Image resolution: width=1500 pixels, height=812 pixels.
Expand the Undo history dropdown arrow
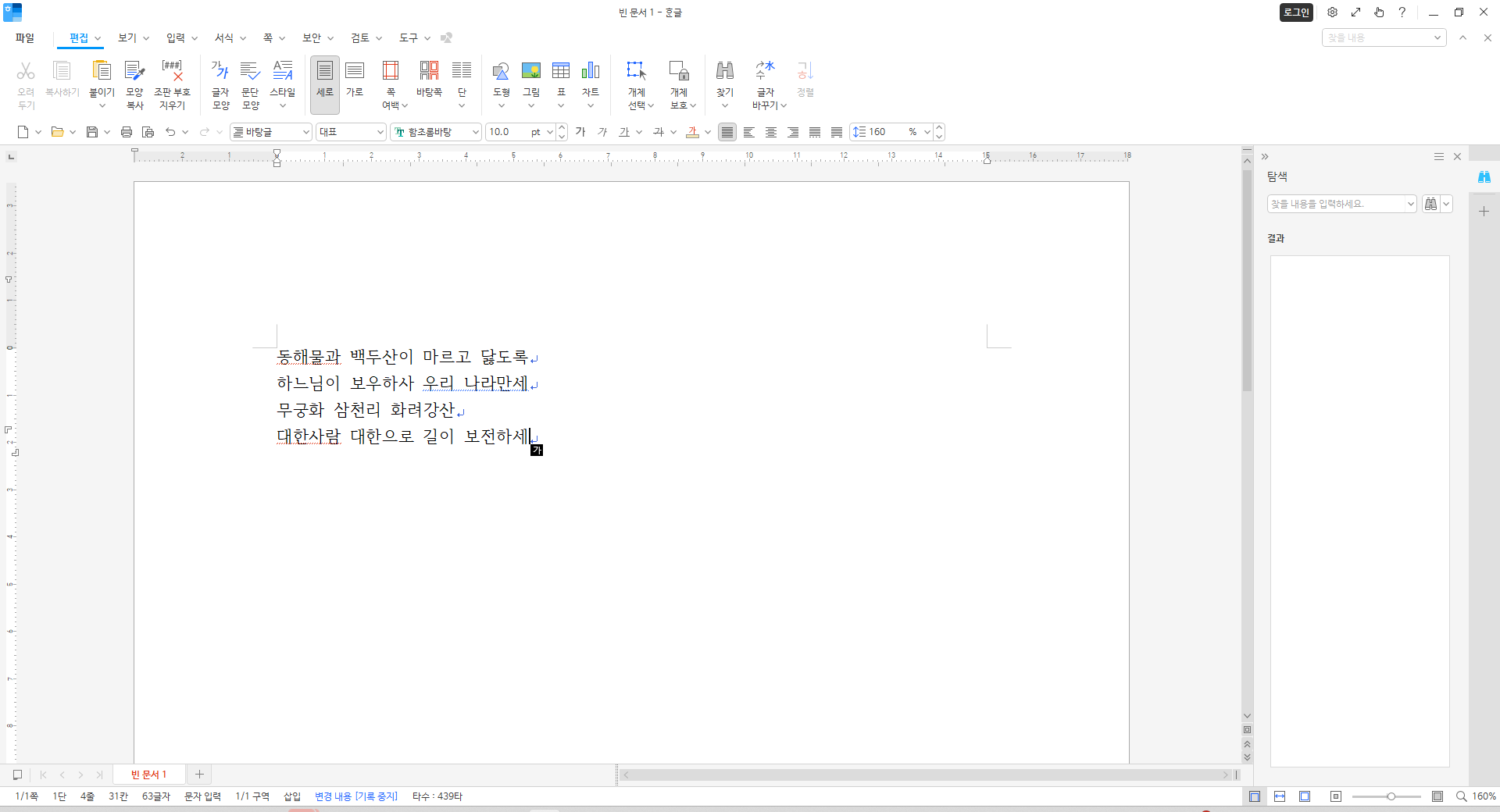click(185, 132)
